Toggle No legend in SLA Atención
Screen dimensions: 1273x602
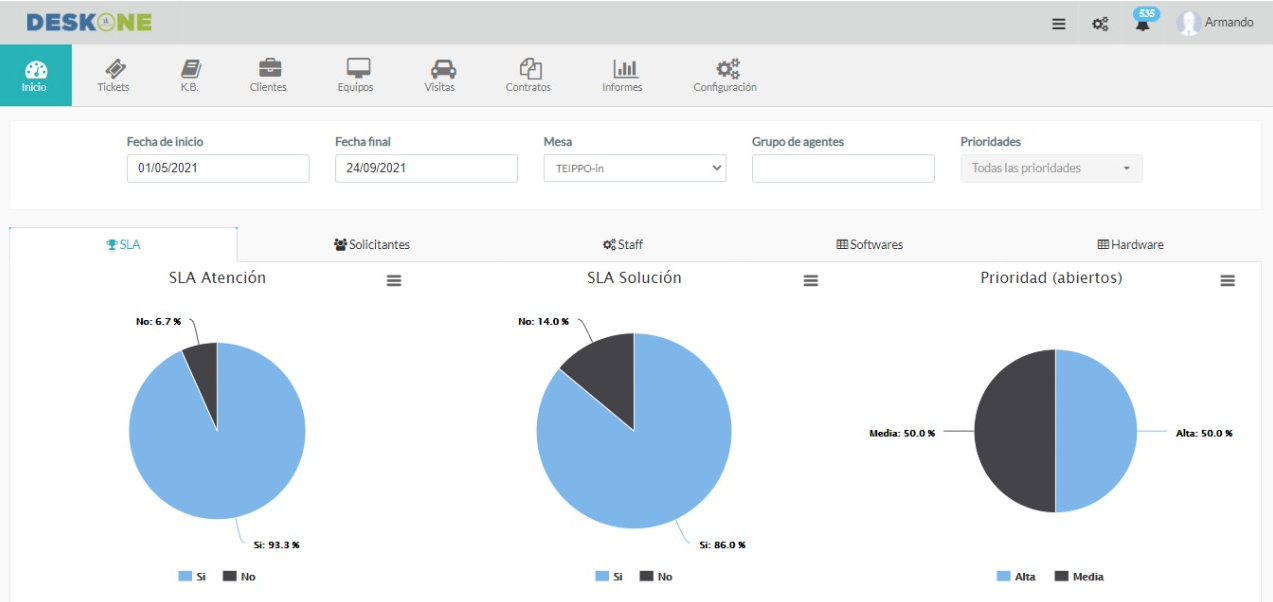point(239,577)
